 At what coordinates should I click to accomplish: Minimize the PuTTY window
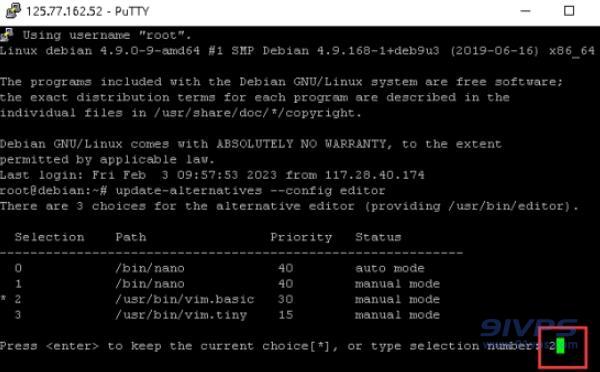[525, 11]
